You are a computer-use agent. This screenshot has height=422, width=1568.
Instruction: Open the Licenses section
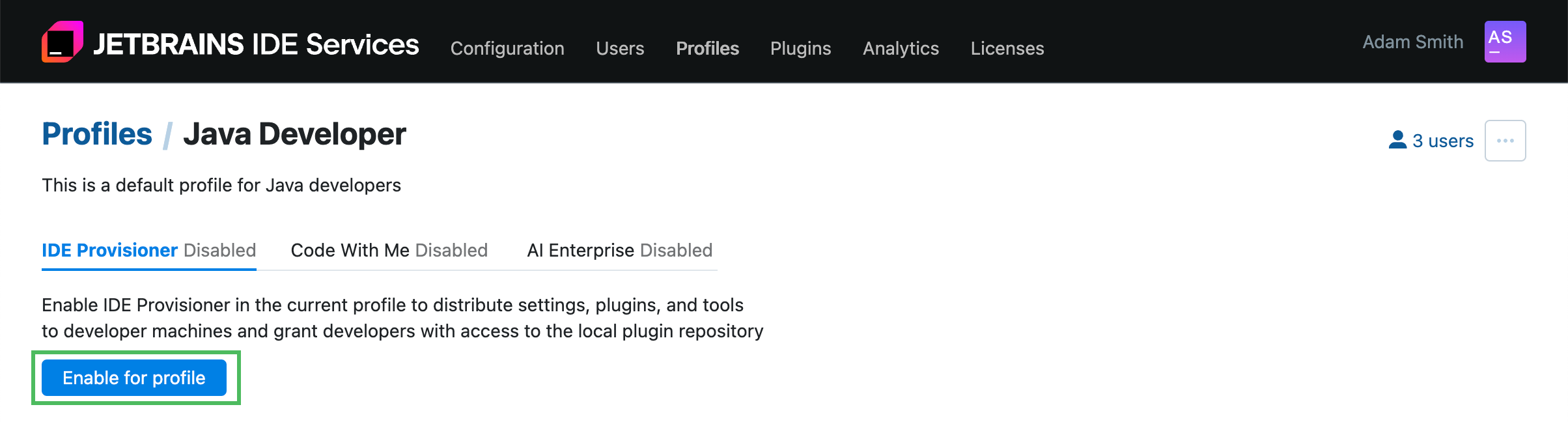(x=1007, y=48)
